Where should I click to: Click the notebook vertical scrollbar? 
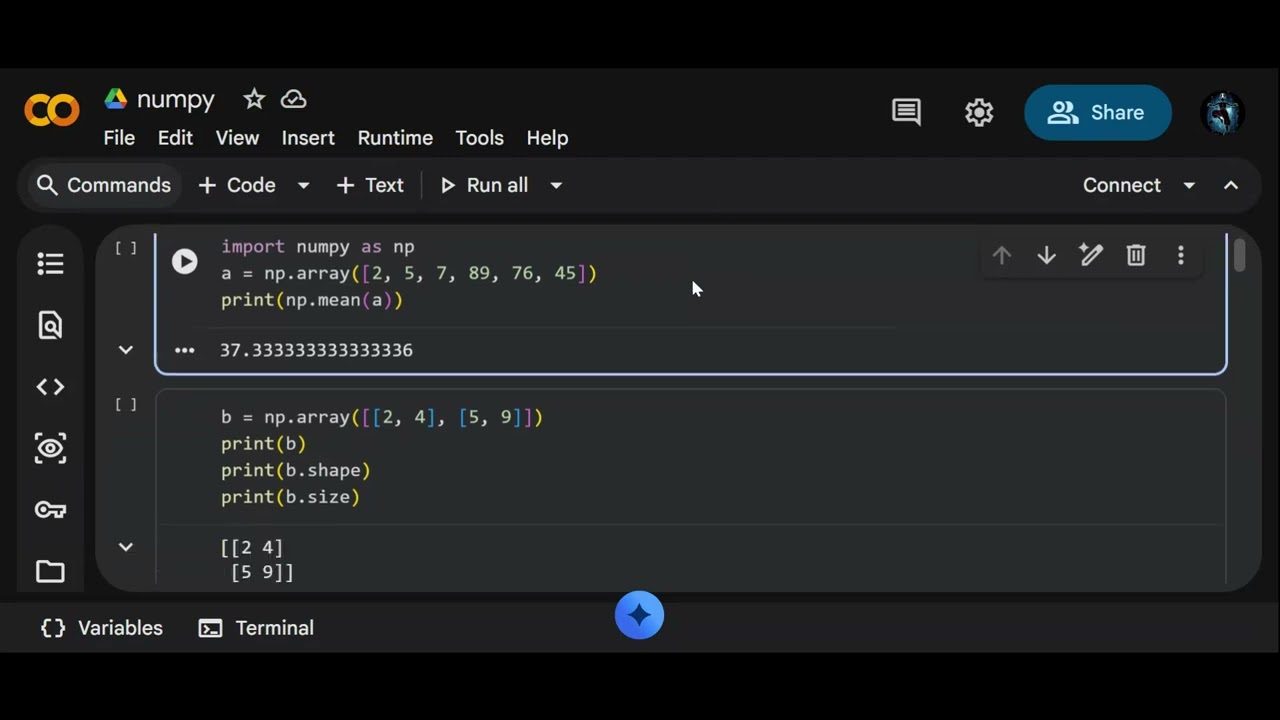coord(1240,255)
